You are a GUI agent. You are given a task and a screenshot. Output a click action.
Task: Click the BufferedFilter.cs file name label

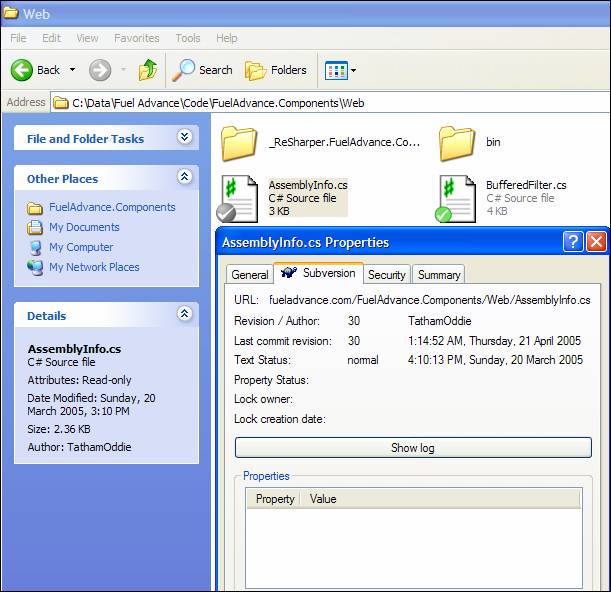tap(526, 185)
